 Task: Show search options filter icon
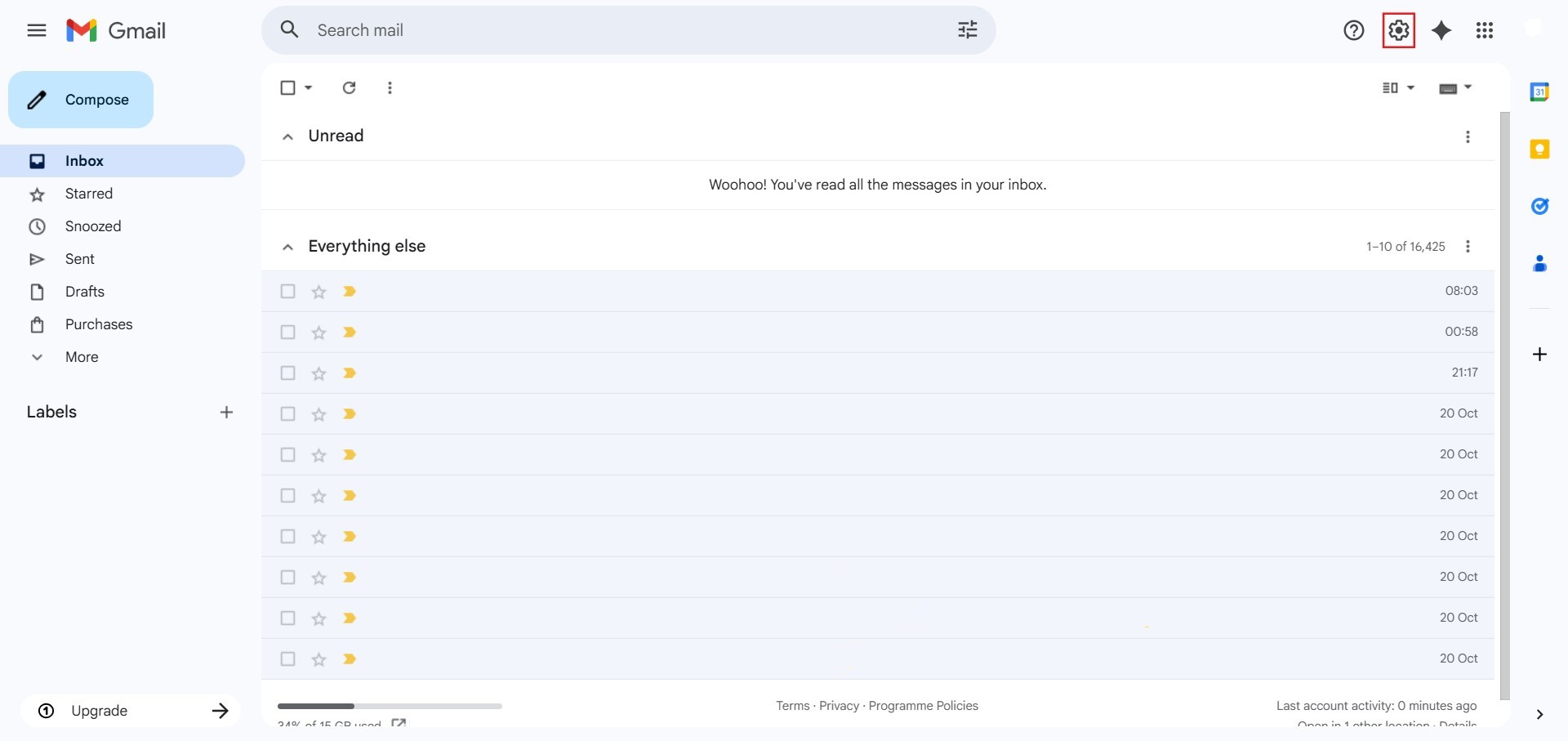click(x=967, y=30)
